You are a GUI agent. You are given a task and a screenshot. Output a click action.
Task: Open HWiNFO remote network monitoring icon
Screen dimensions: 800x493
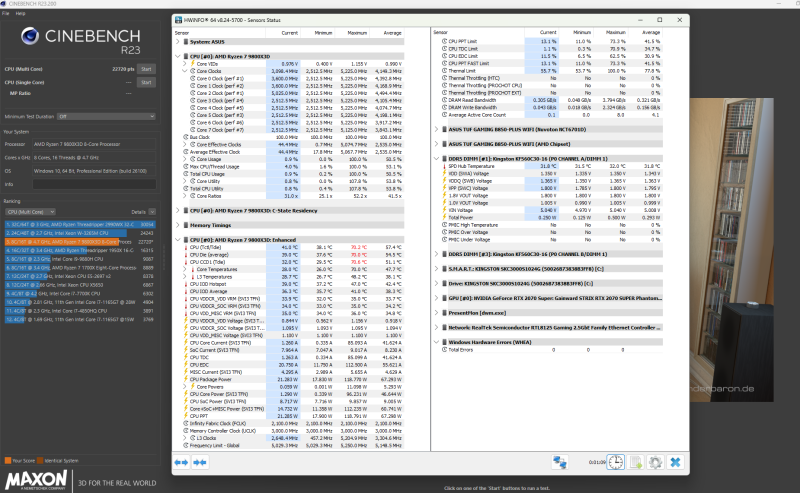pos(560,462)
